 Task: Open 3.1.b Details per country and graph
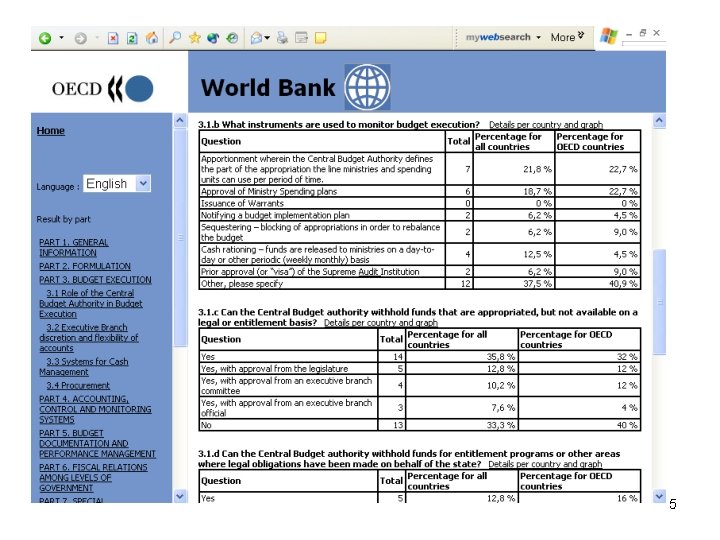pyautogui.click(x=546, y=125)
